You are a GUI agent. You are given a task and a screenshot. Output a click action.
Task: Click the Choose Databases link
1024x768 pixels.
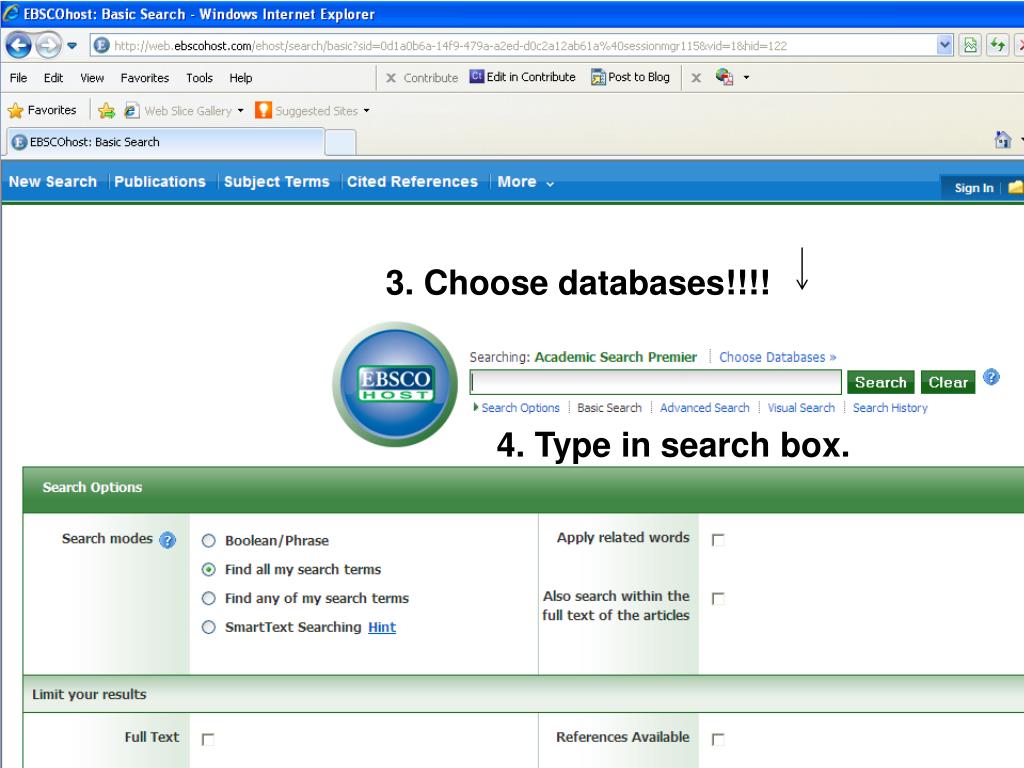tap(778, 357)
